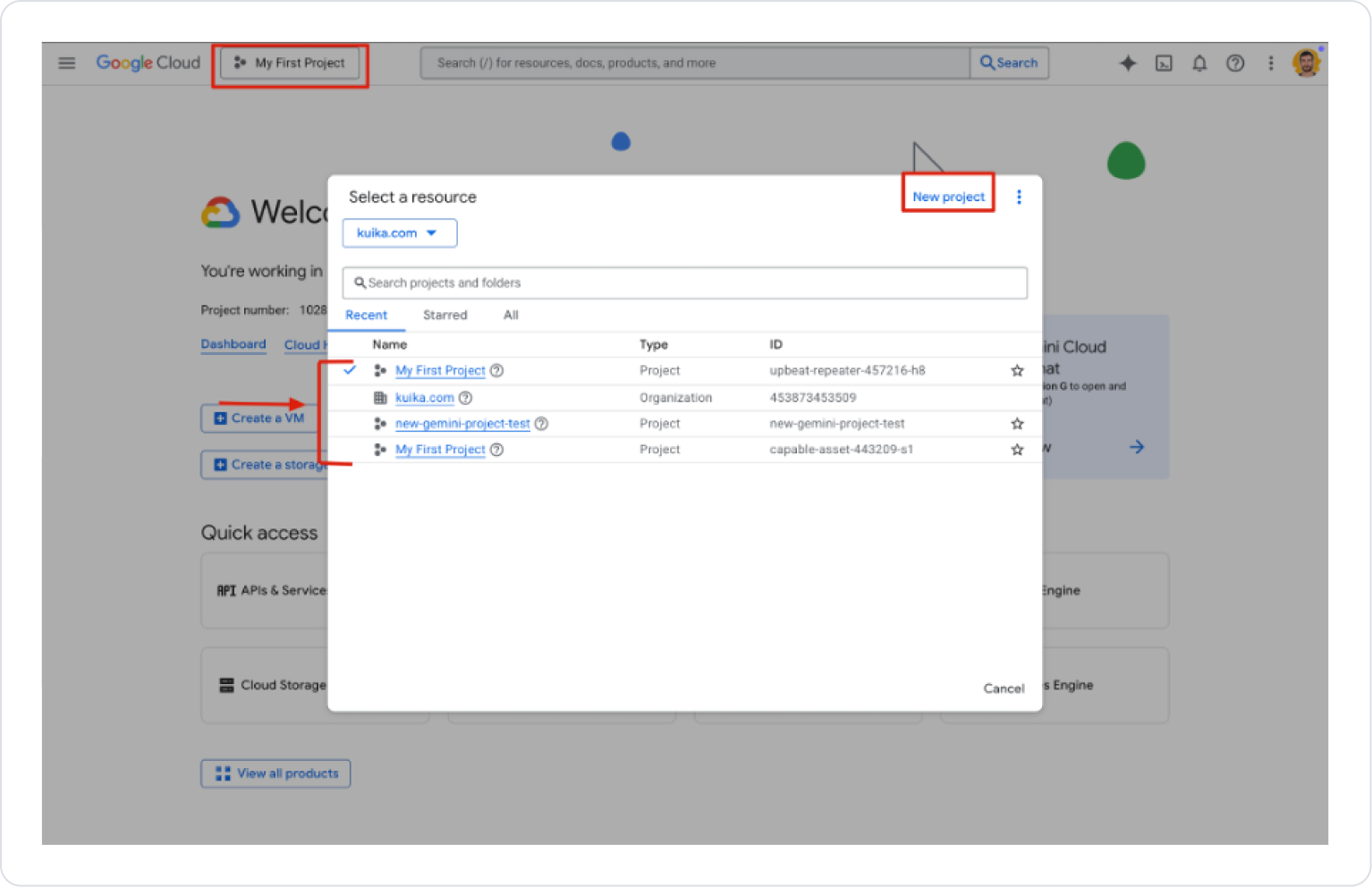Open the header three-dot settings menu
This screenshot has width=1372, height=887.
[x=1271, y=63]
